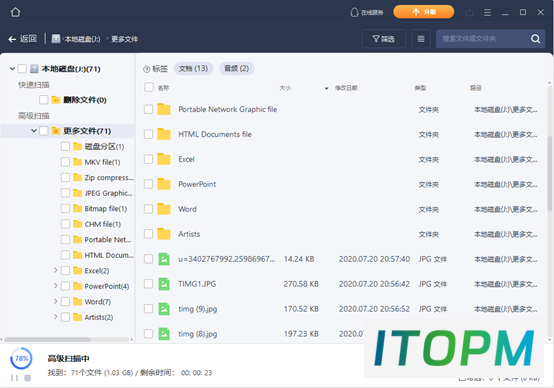
Task: Open the filter button
Action: point(384,39)
